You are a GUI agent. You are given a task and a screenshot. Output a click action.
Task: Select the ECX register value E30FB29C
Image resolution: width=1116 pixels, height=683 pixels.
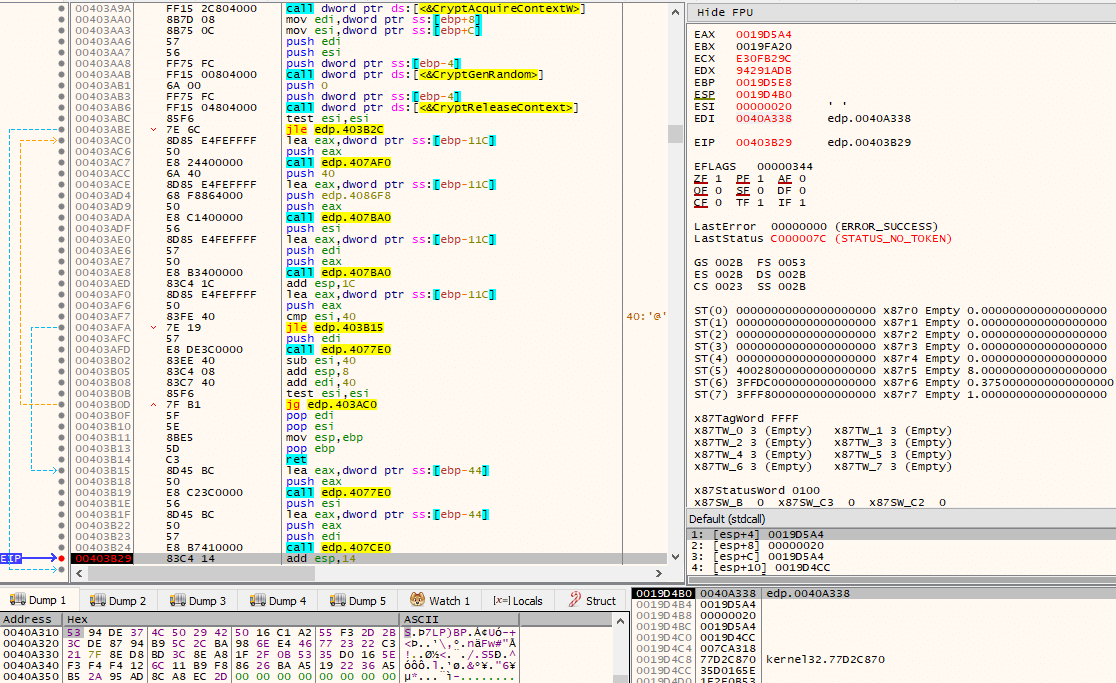[763, 58]
